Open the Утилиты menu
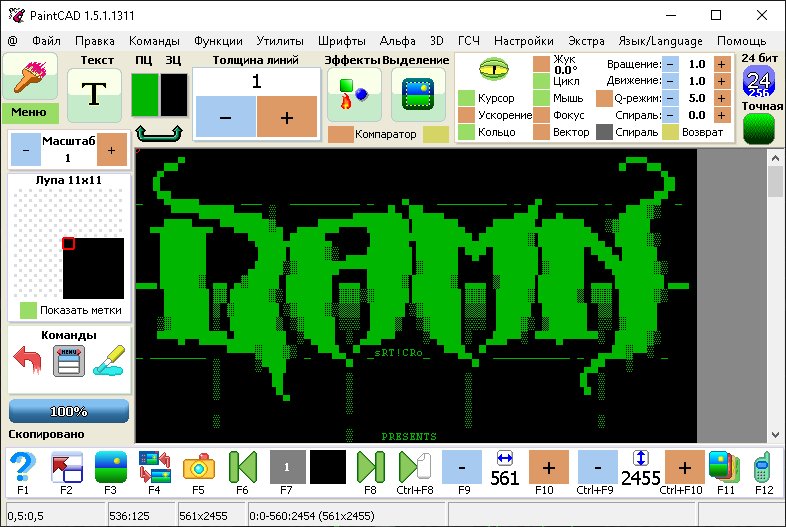This screenshot has height=527, width=786. point(280,41)
